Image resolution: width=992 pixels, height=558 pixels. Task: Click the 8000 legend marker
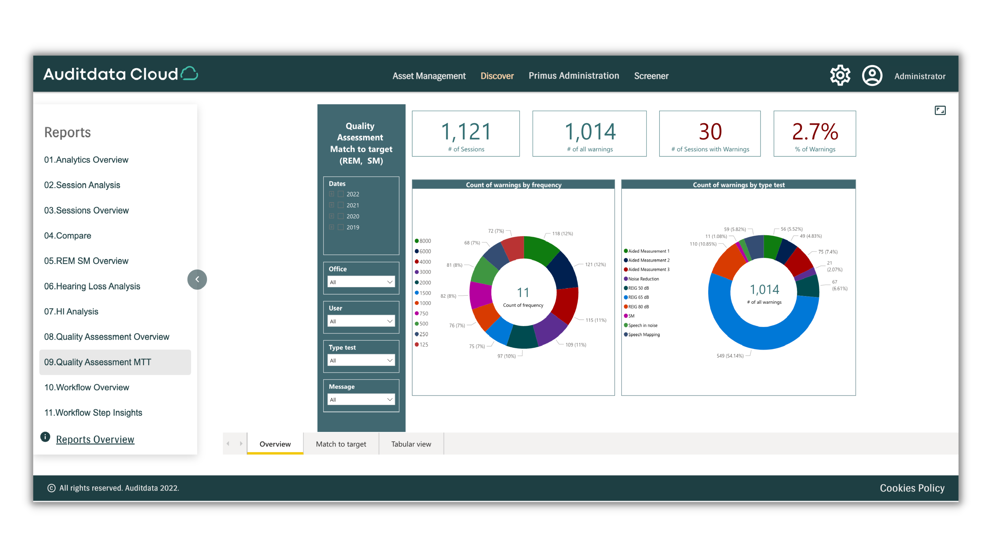(x=416, y=241)
